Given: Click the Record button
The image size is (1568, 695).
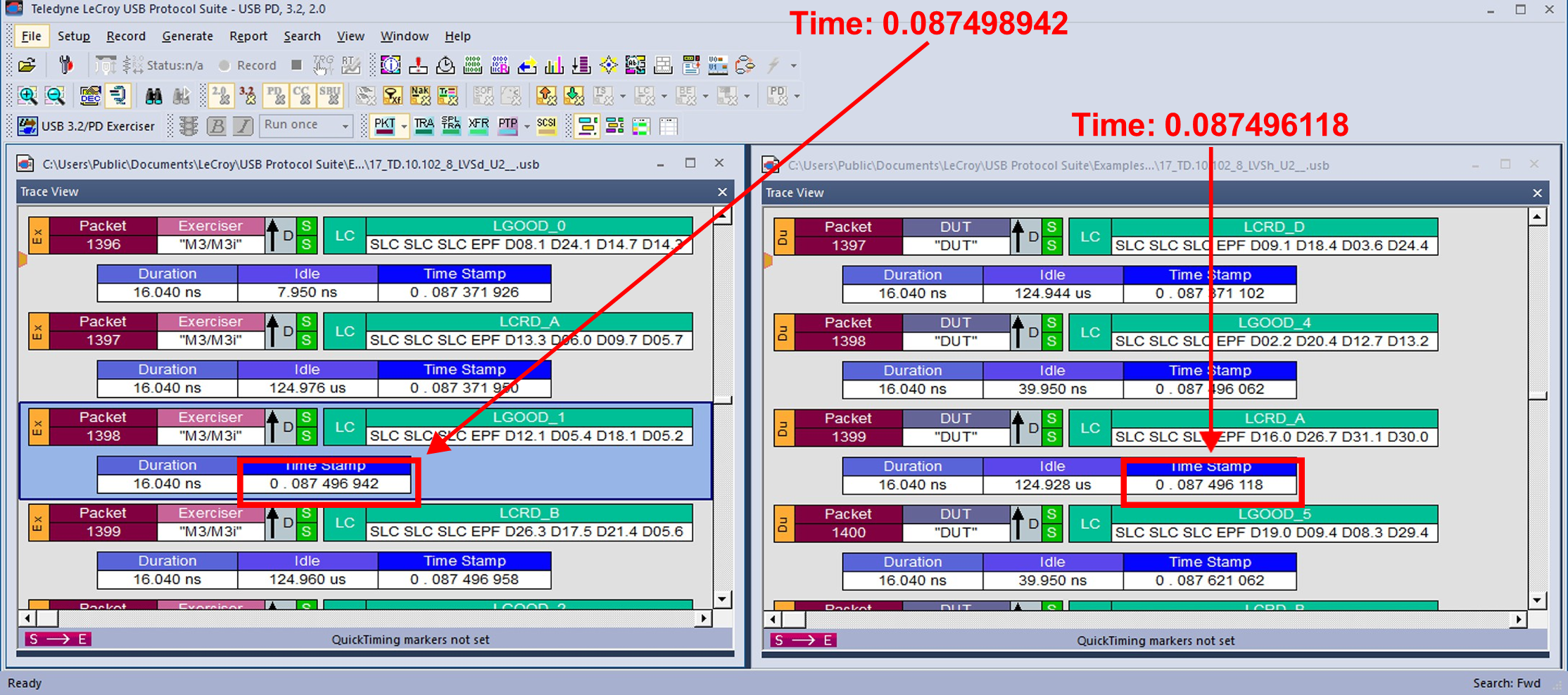Looking at the screenshot, I should point(248,65).
